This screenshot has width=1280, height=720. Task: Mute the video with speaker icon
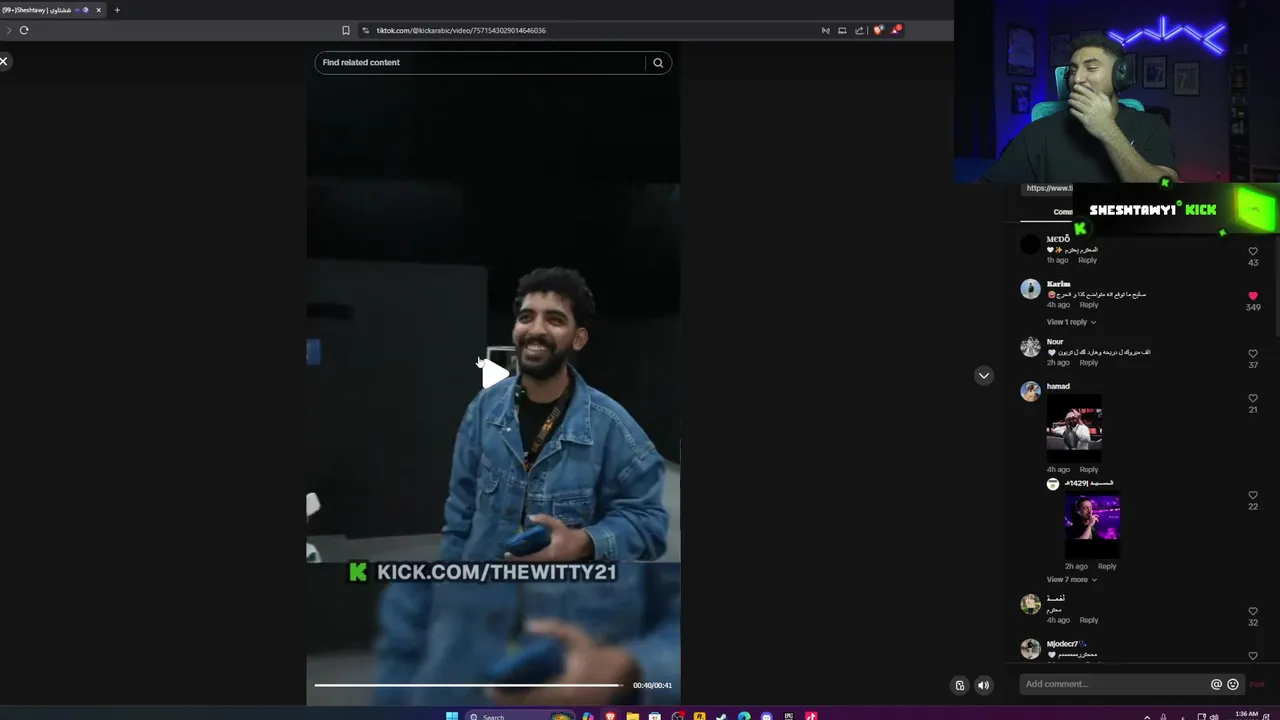[x=983, y=685]
